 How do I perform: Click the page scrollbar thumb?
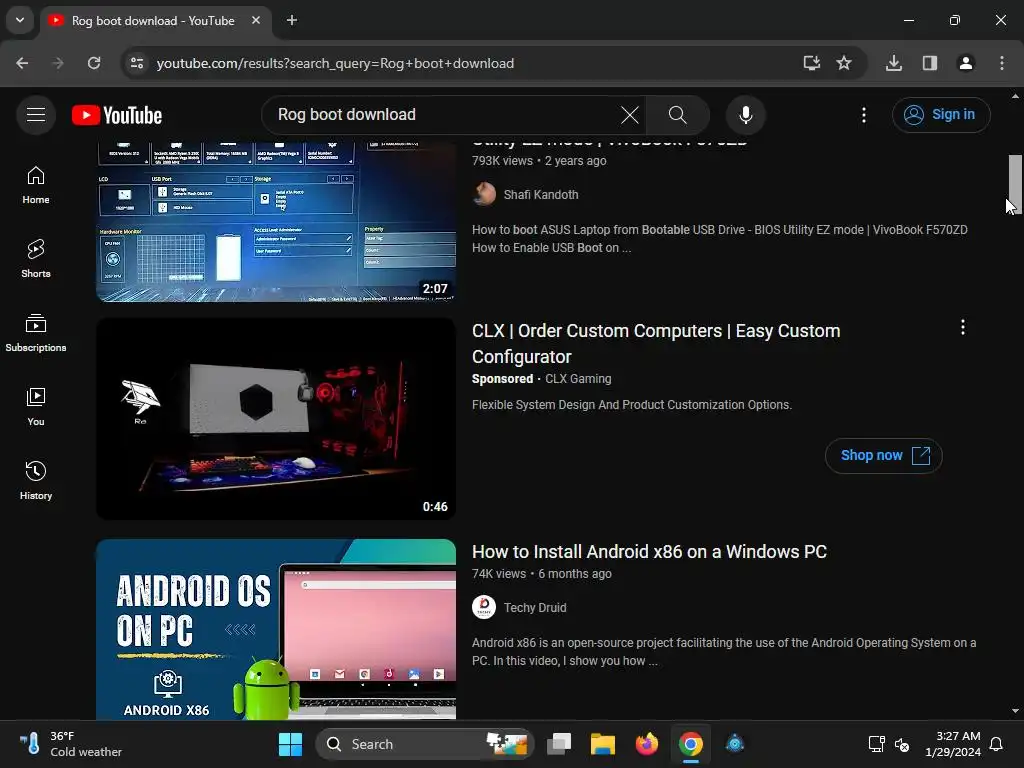point(1015,185)
